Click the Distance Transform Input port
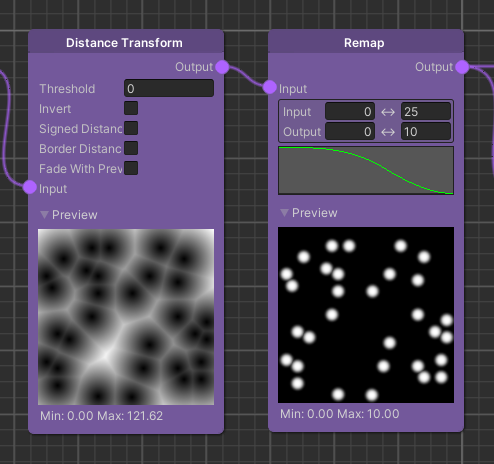 click(30, 187)
